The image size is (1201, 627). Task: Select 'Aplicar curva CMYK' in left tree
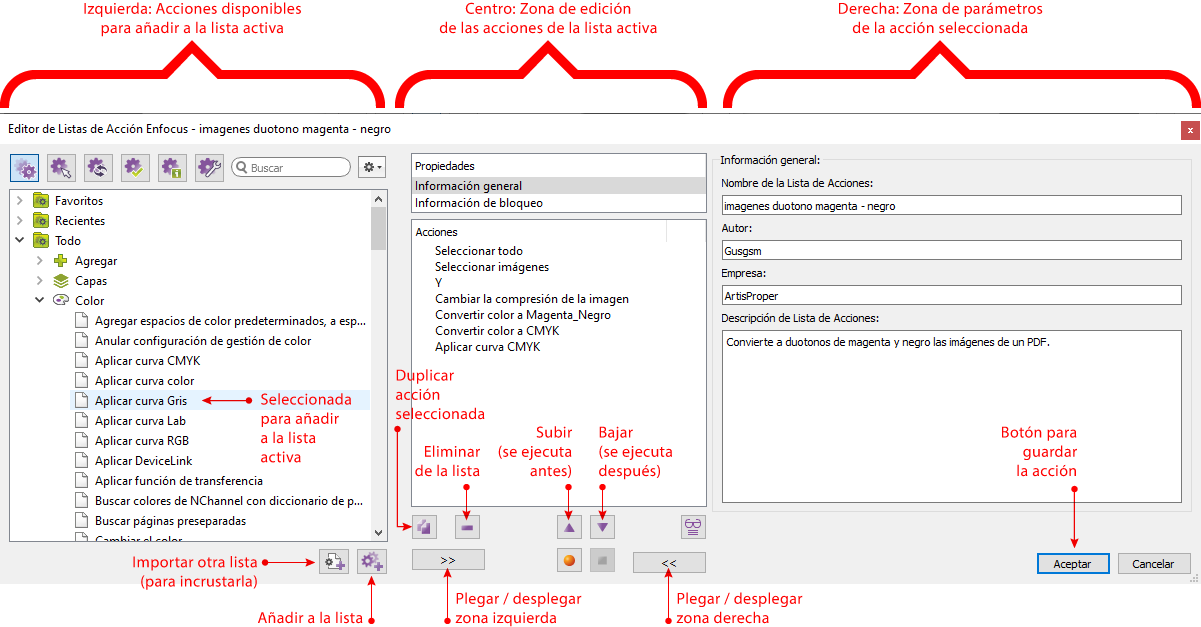(x=148, y=361)
